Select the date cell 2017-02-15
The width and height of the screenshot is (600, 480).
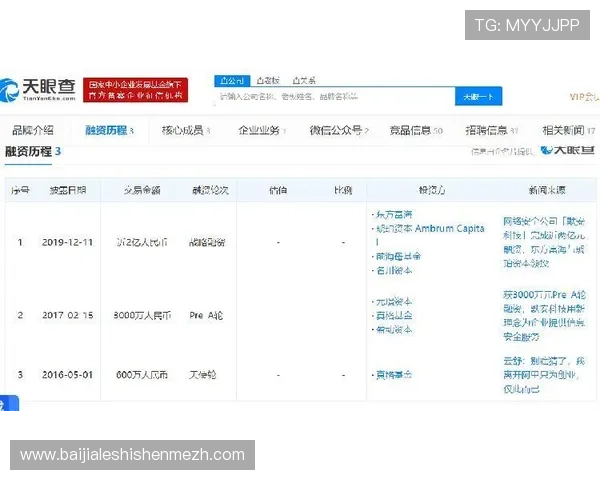coord(67,315)
